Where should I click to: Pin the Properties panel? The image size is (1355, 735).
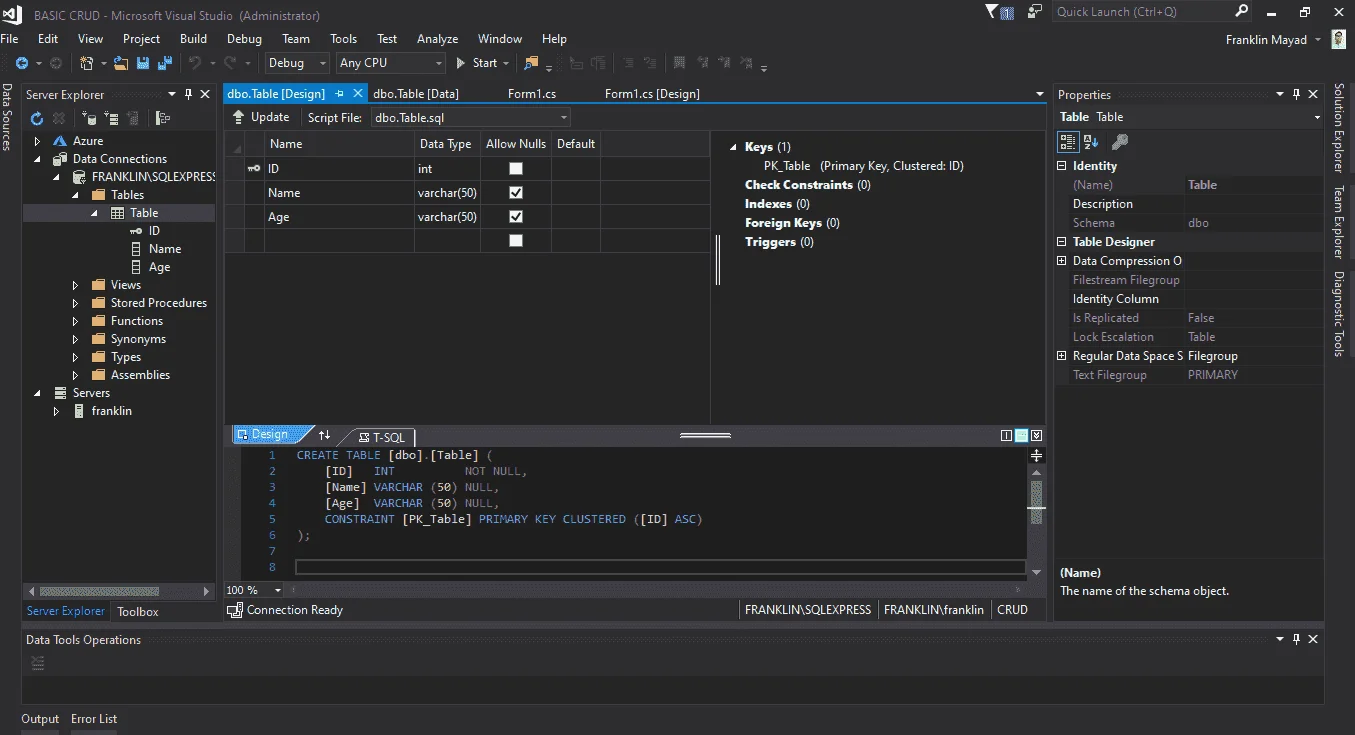coord(1297,94)
